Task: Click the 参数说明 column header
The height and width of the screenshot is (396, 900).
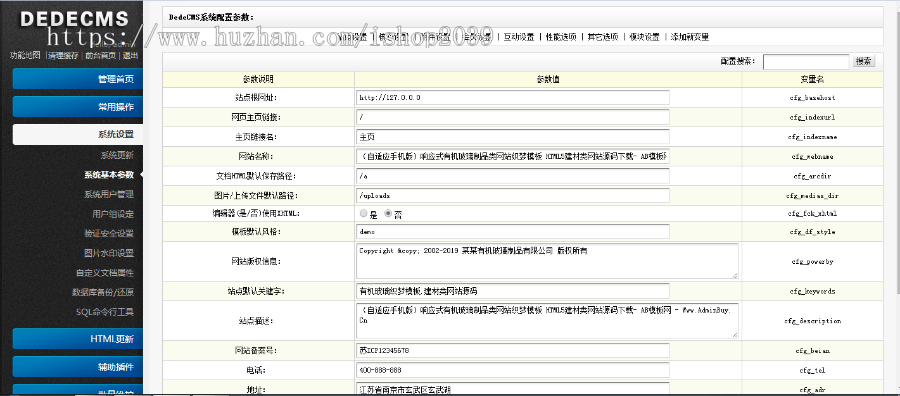Action: click(x=258, y=80)
